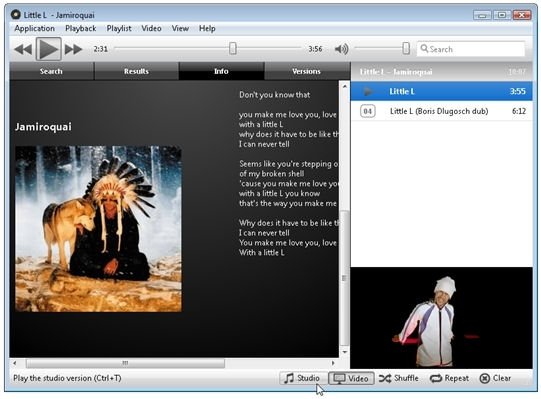This screenshot has height=399, width=541.
Task: Click the playlist header Little L – Jamiroquai
Action: coord(396,72)
